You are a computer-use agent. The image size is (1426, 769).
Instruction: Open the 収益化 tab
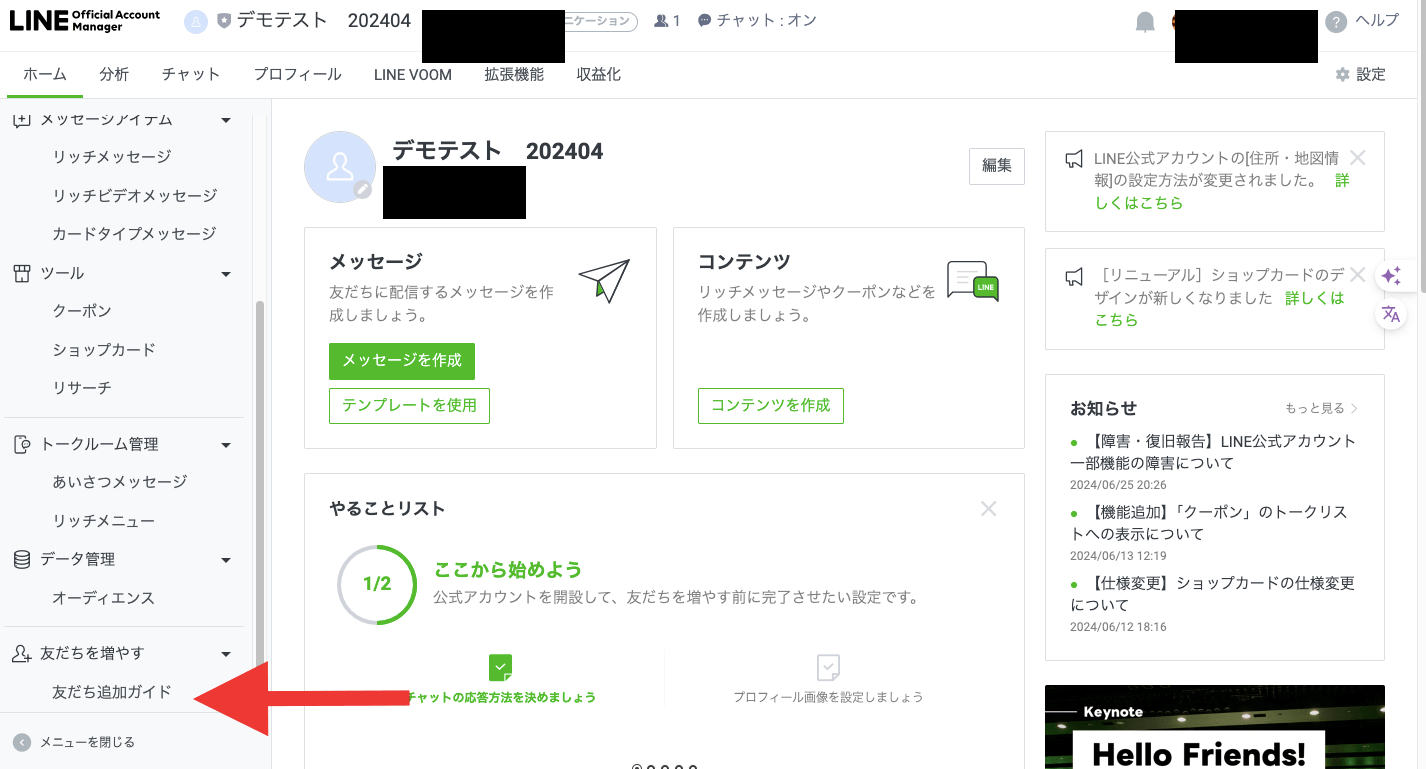point(598,75)
